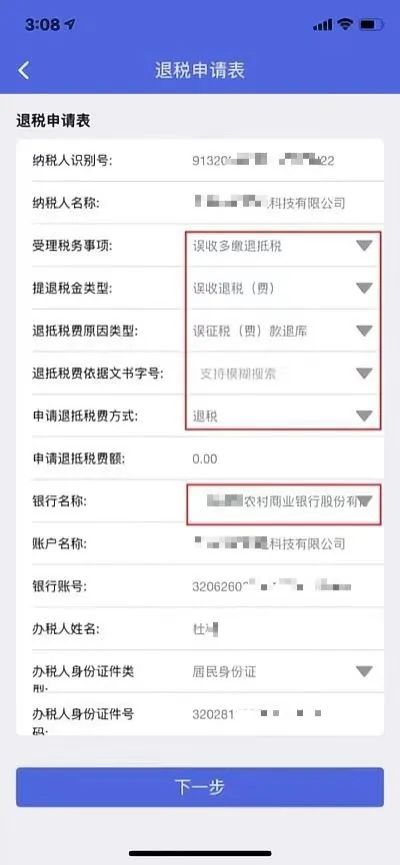Tap the Wi-Fi icon in status bar
The width and height of the screenshot is (400, 865).
[346, 25]
